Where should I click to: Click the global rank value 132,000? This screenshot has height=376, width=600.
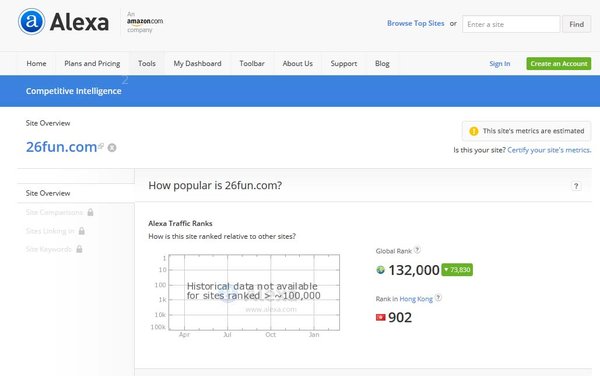[x=414, y=270]
